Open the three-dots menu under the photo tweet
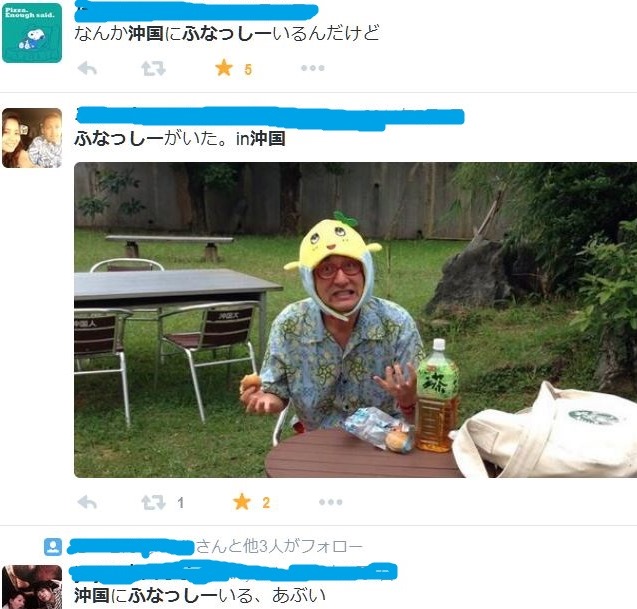 pos(331,502)
